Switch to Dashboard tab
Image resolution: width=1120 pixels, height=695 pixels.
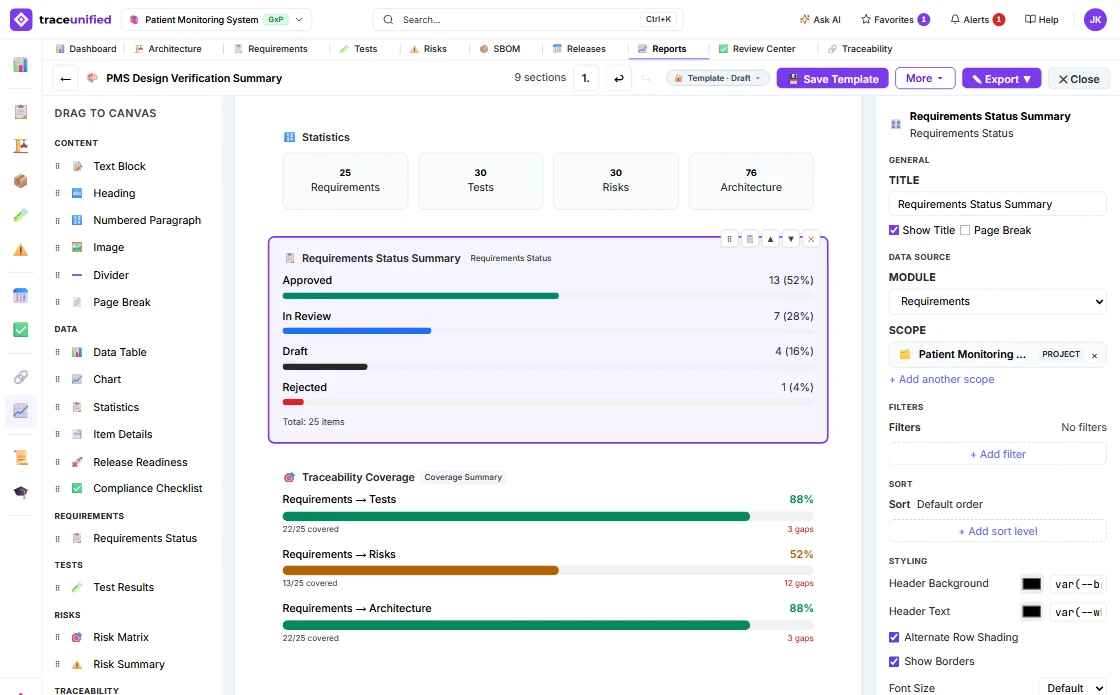86,49
